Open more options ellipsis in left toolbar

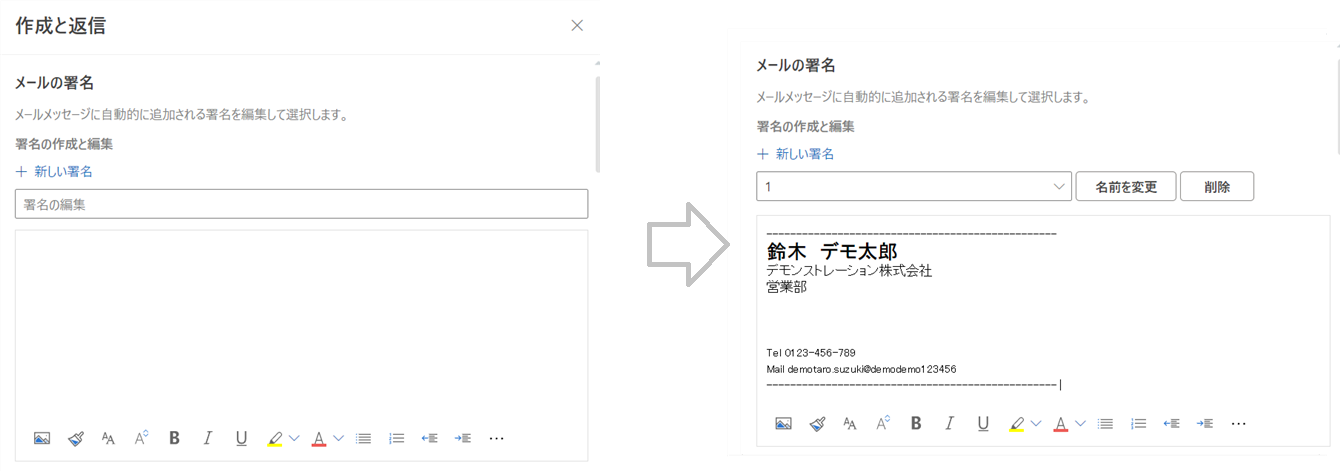coord(497,438)
